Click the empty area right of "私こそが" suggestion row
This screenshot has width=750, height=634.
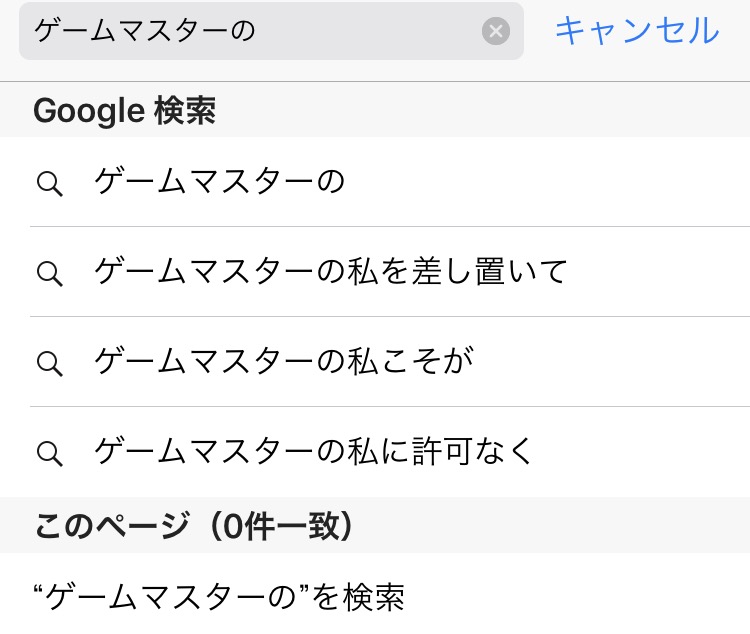(620, 362)
